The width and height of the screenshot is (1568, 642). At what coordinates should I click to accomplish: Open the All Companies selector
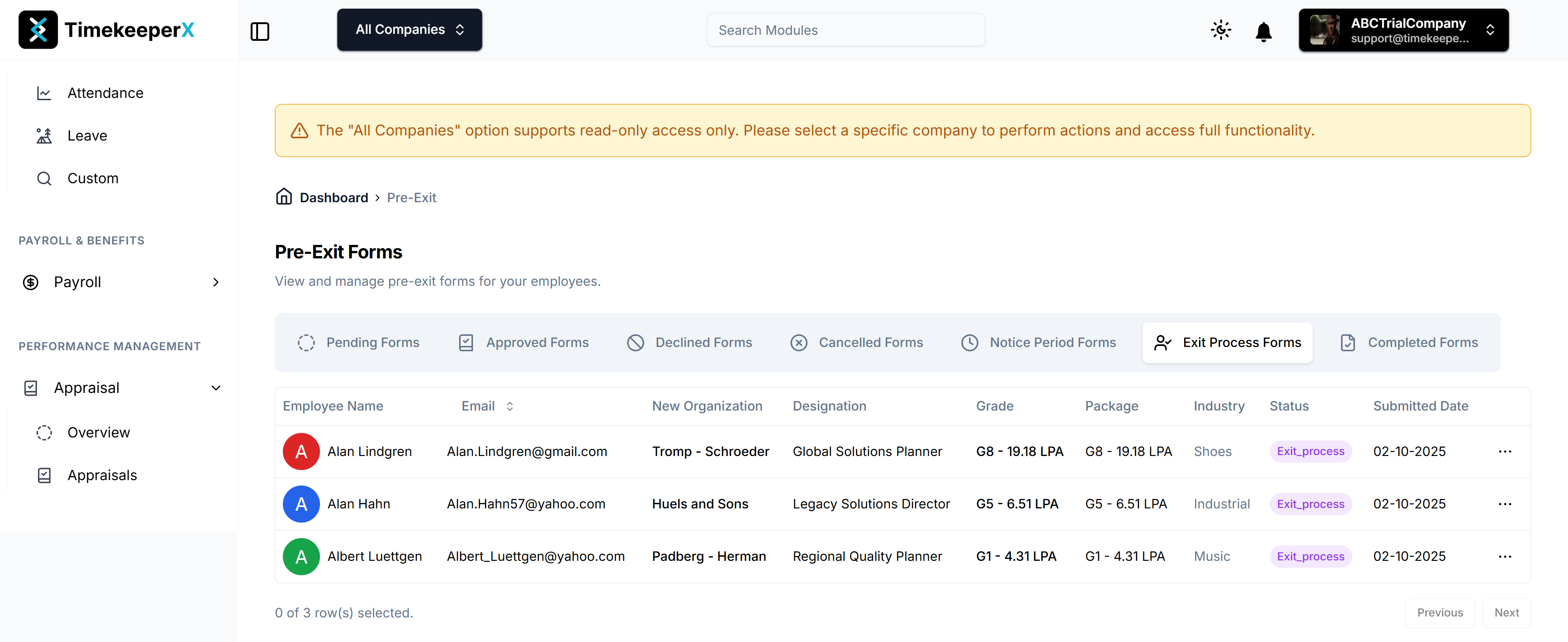(x=409, y=30)
